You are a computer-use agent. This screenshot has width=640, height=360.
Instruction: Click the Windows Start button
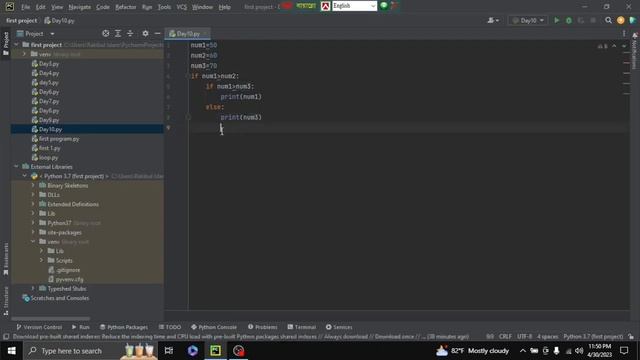tap(11, 351)
